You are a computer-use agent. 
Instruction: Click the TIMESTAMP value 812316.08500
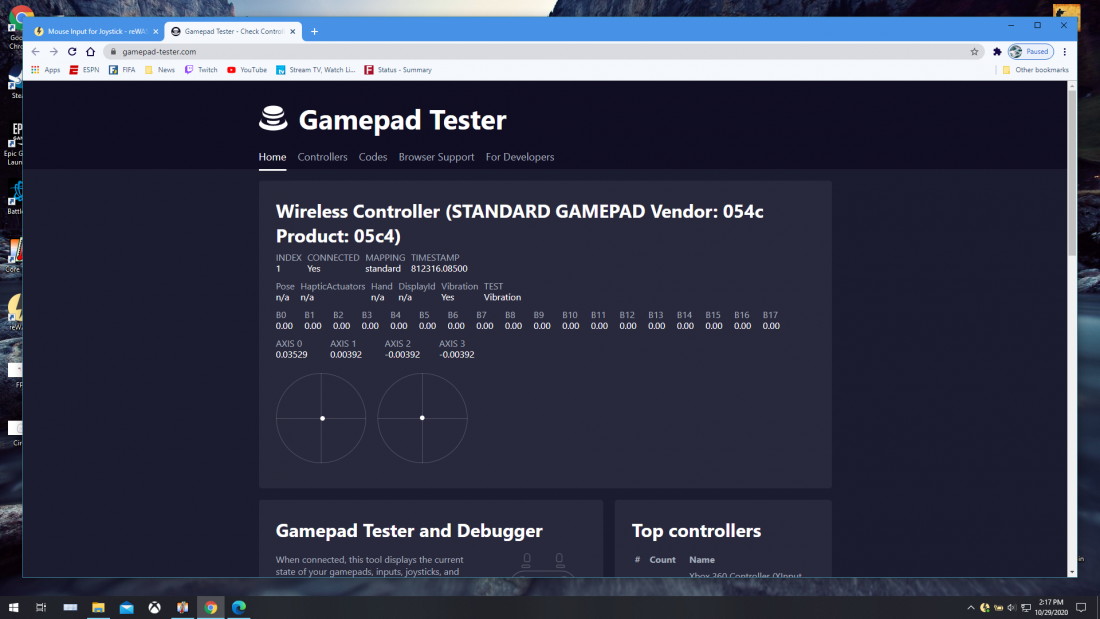point(439,269)
